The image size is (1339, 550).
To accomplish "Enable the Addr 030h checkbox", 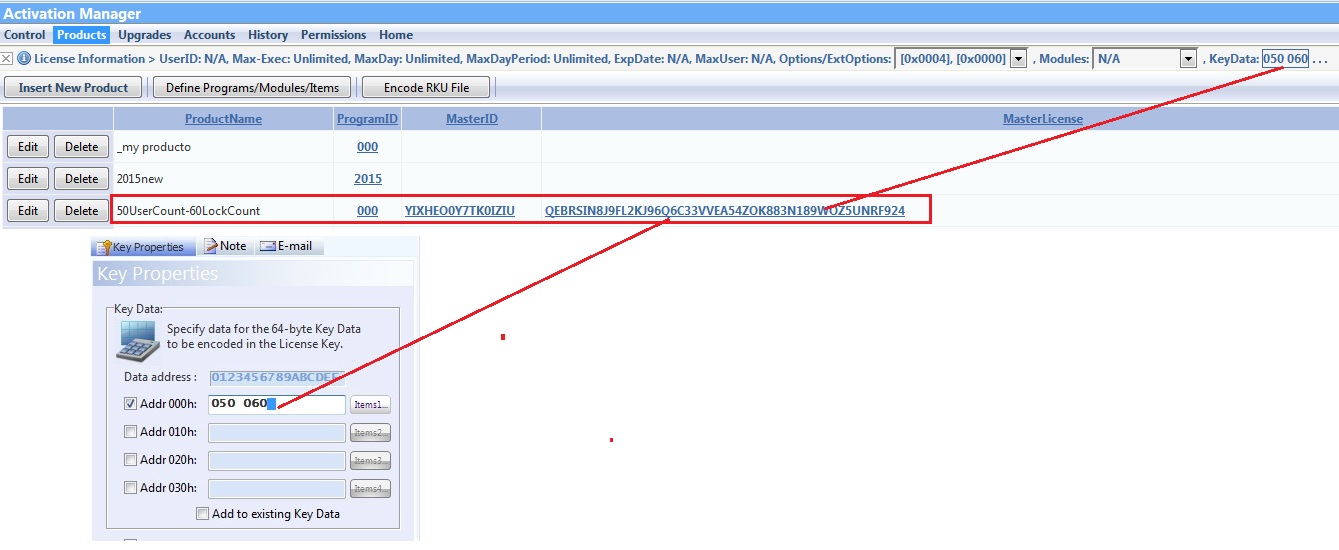I will (x=130, y=489).
